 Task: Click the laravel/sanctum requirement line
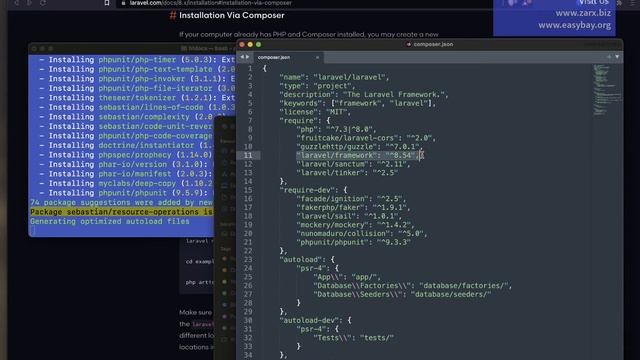(353, 164)
